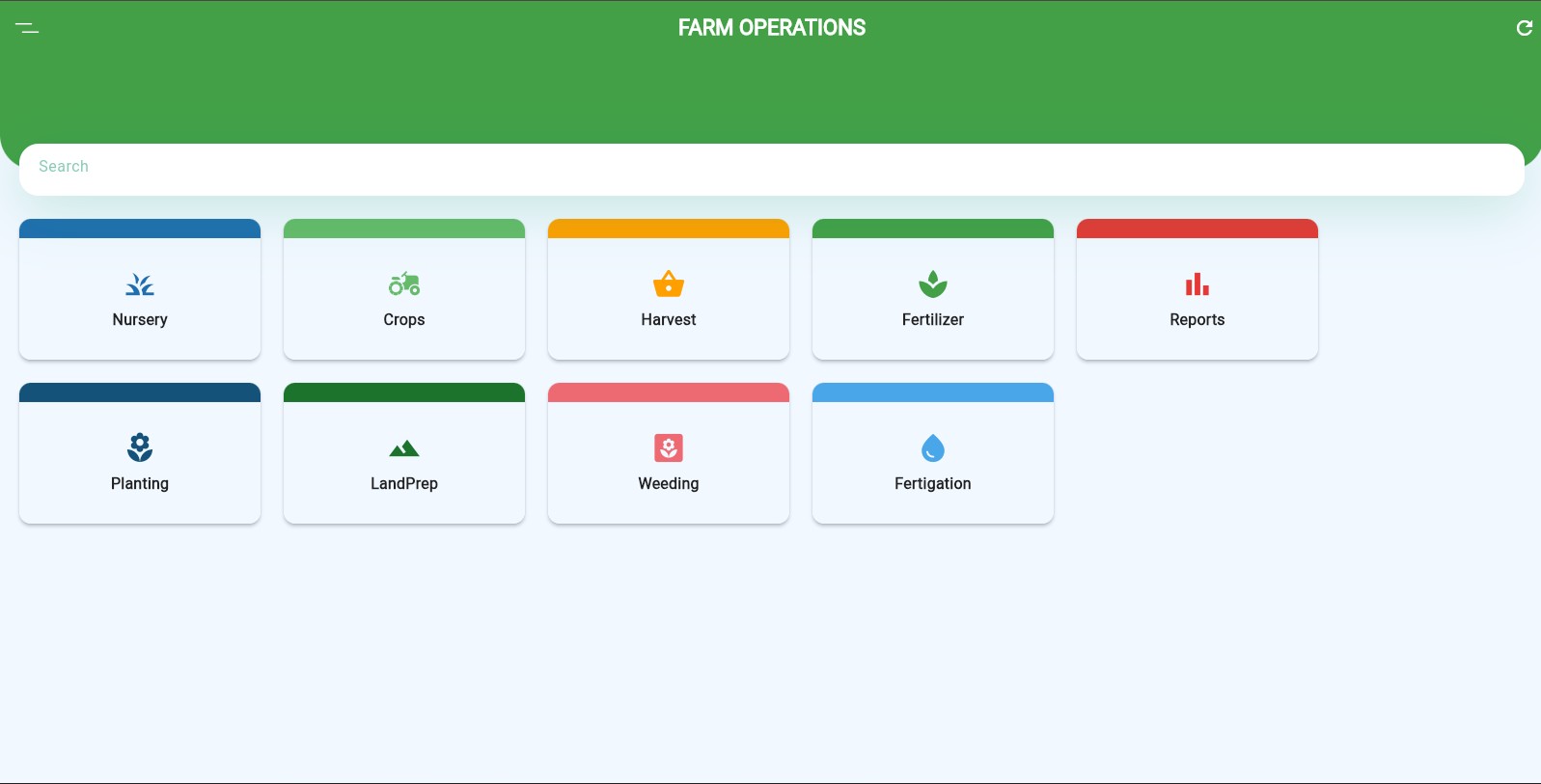This screenshot has height=784, width=1541.
Task: Click the Reports bar chart icon
Action: (x=1197, y=284)
